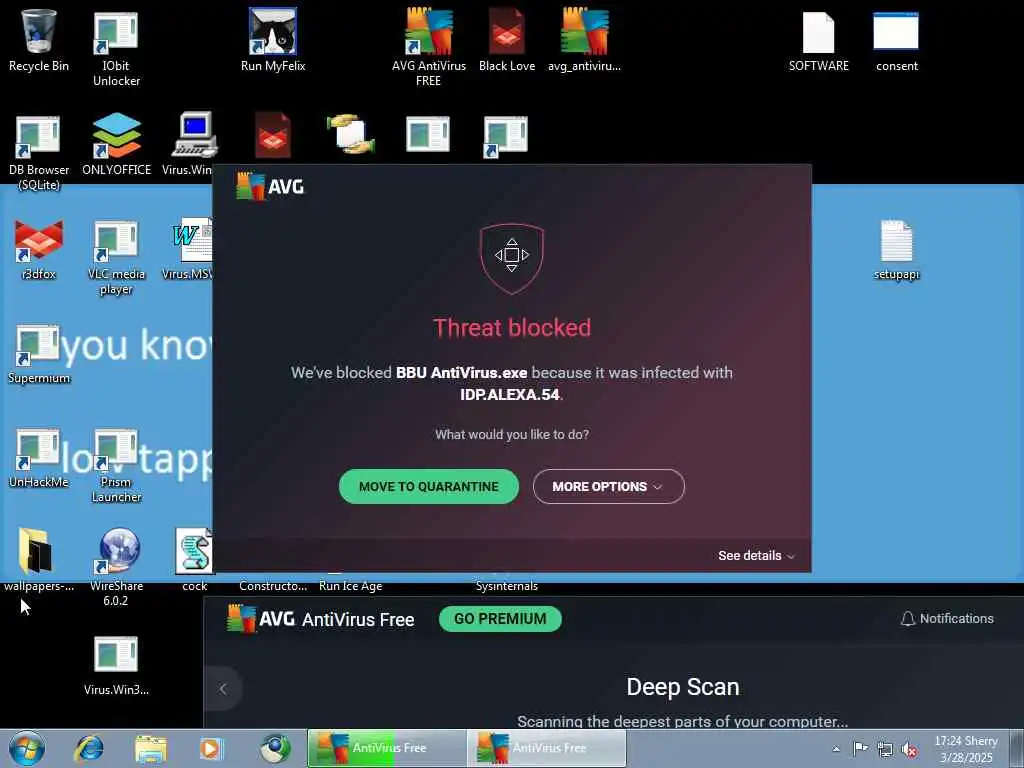This screenshot has width=1024, height=768.
Task: Open the Run Ice Age desktop item
Action: (351, 586)
